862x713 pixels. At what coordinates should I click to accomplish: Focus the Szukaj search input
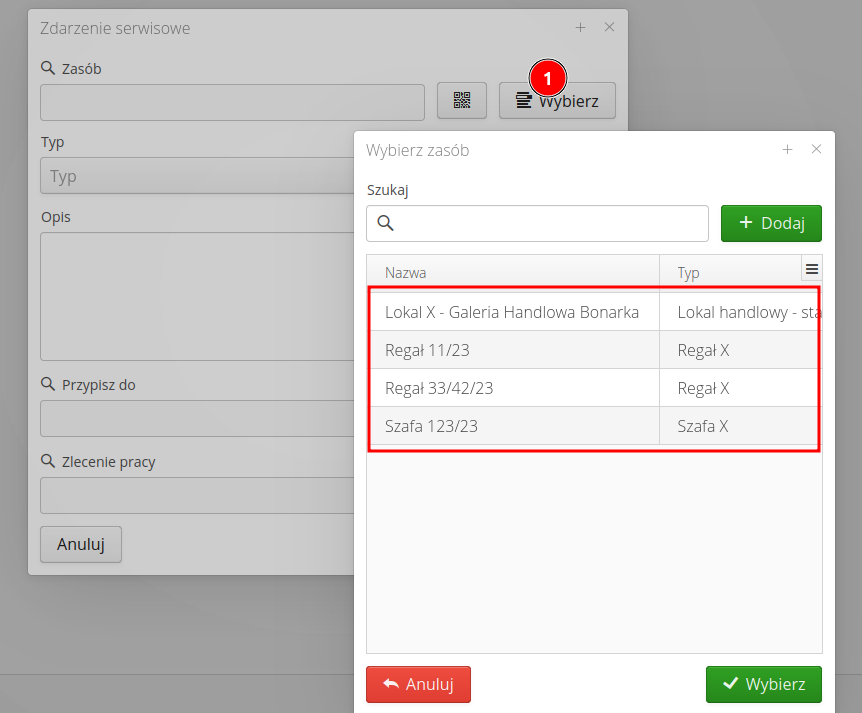click(550, 223)
